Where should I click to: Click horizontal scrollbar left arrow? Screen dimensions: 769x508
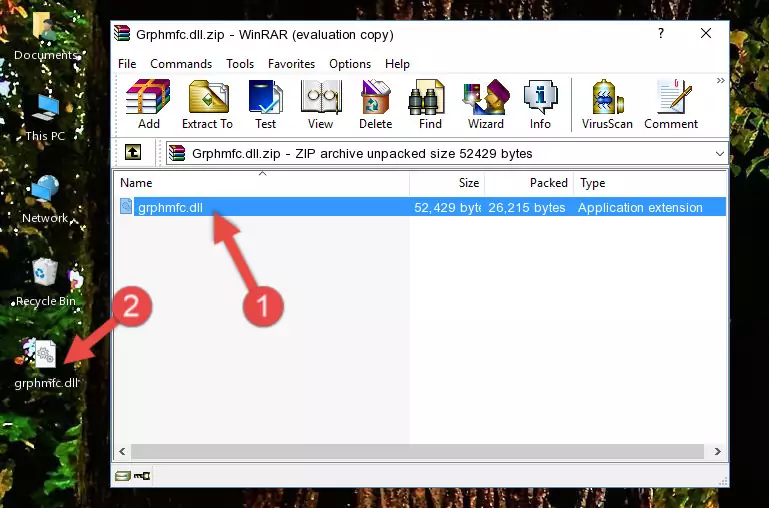click(122, 451)
